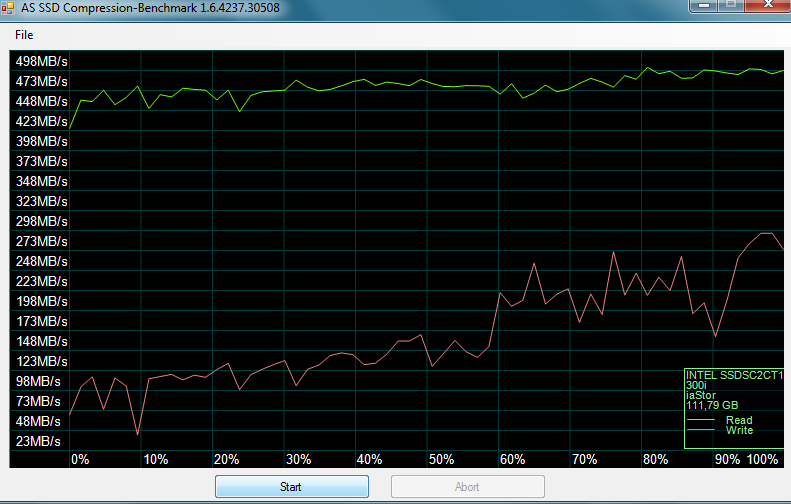Click the 10% compression axis label

click(x=156, y=460)
